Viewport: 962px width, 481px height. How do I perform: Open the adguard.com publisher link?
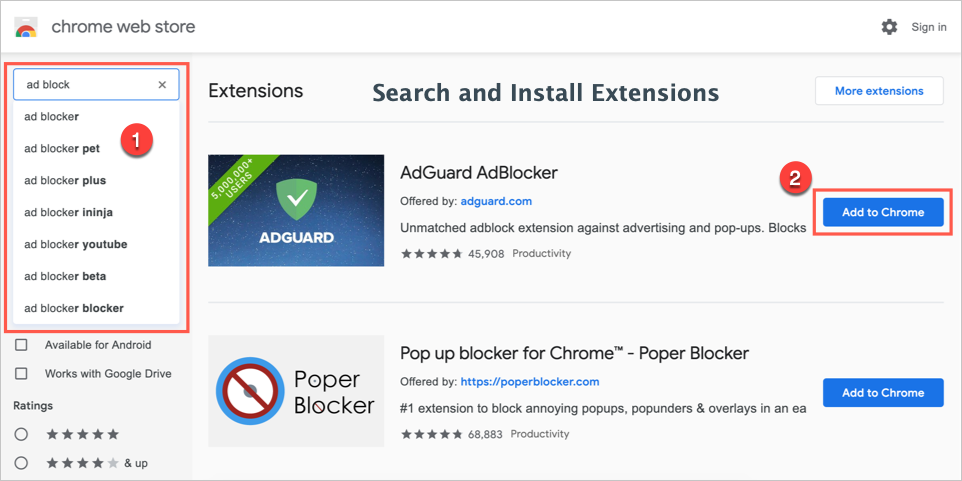coord(496,201)
